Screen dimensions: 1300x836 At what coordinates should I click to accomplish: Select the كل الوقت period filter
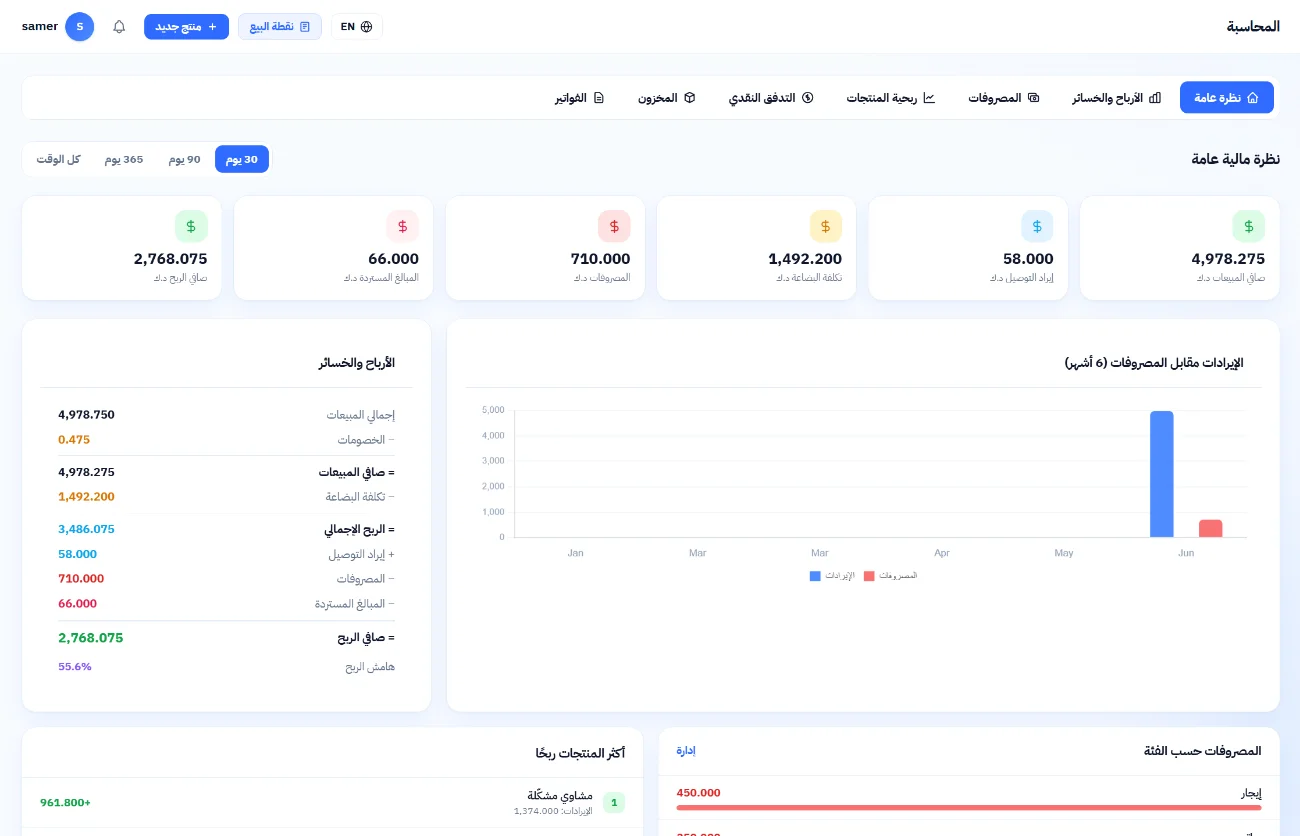click(58, 159)
